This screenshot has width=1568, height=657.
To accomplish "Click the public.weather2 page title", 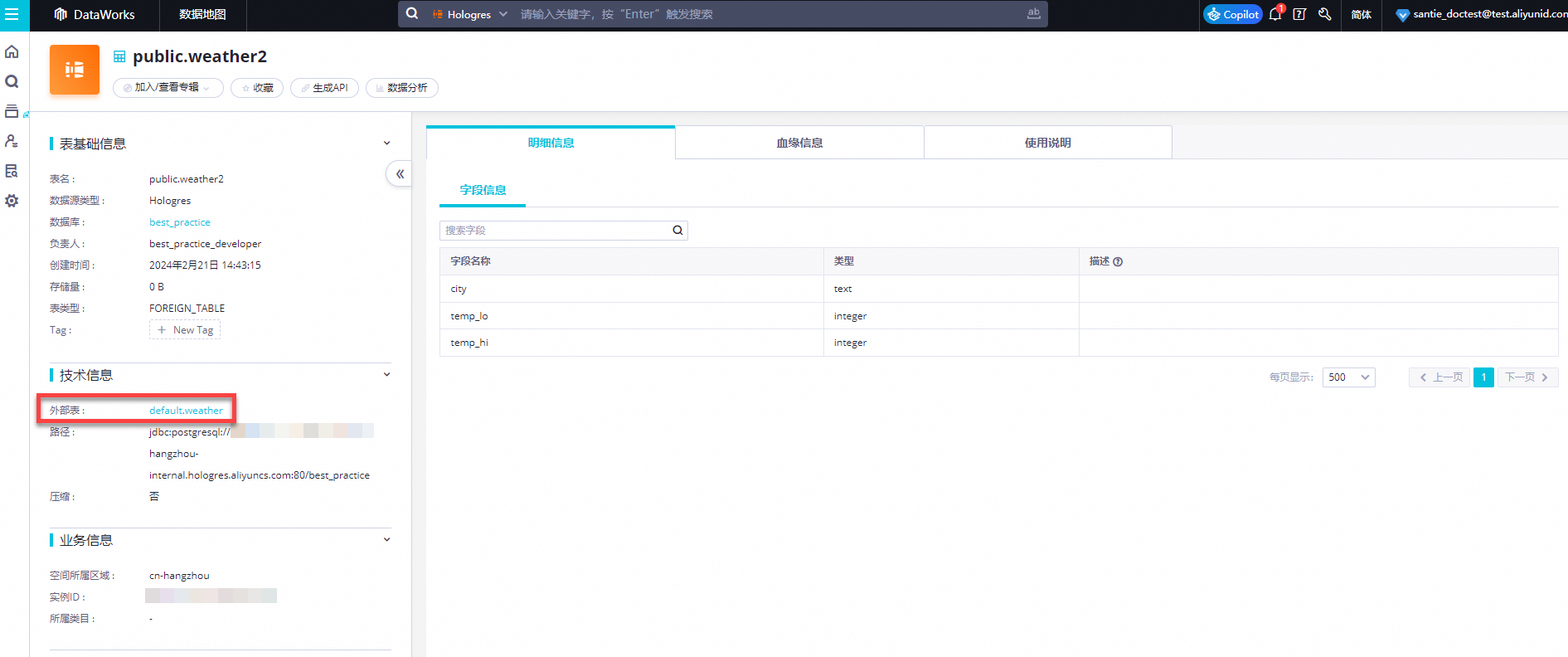I will 200,56.
